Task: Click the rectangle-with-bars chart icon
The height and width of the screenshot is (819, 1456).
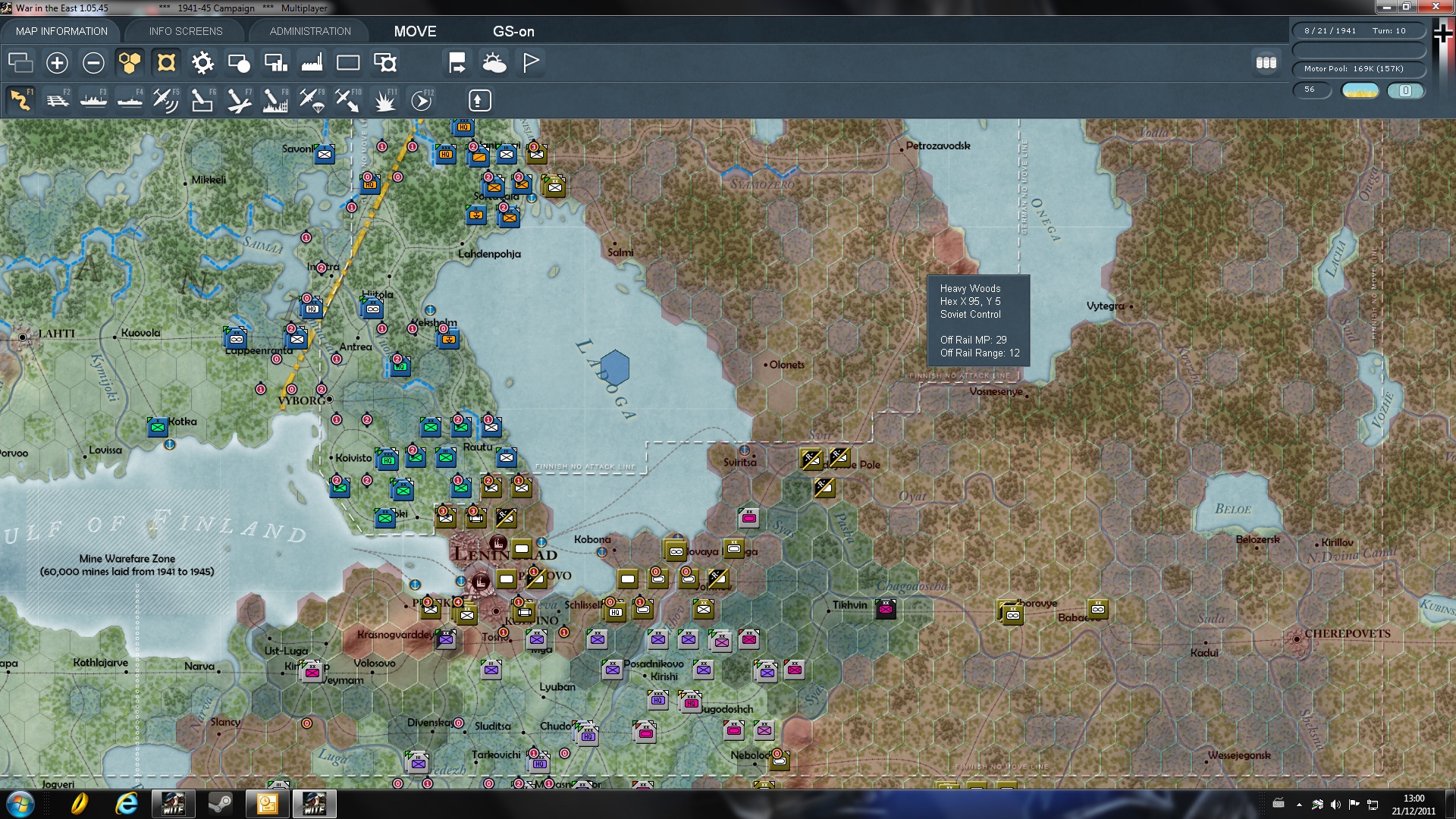Action: (275, 62)
